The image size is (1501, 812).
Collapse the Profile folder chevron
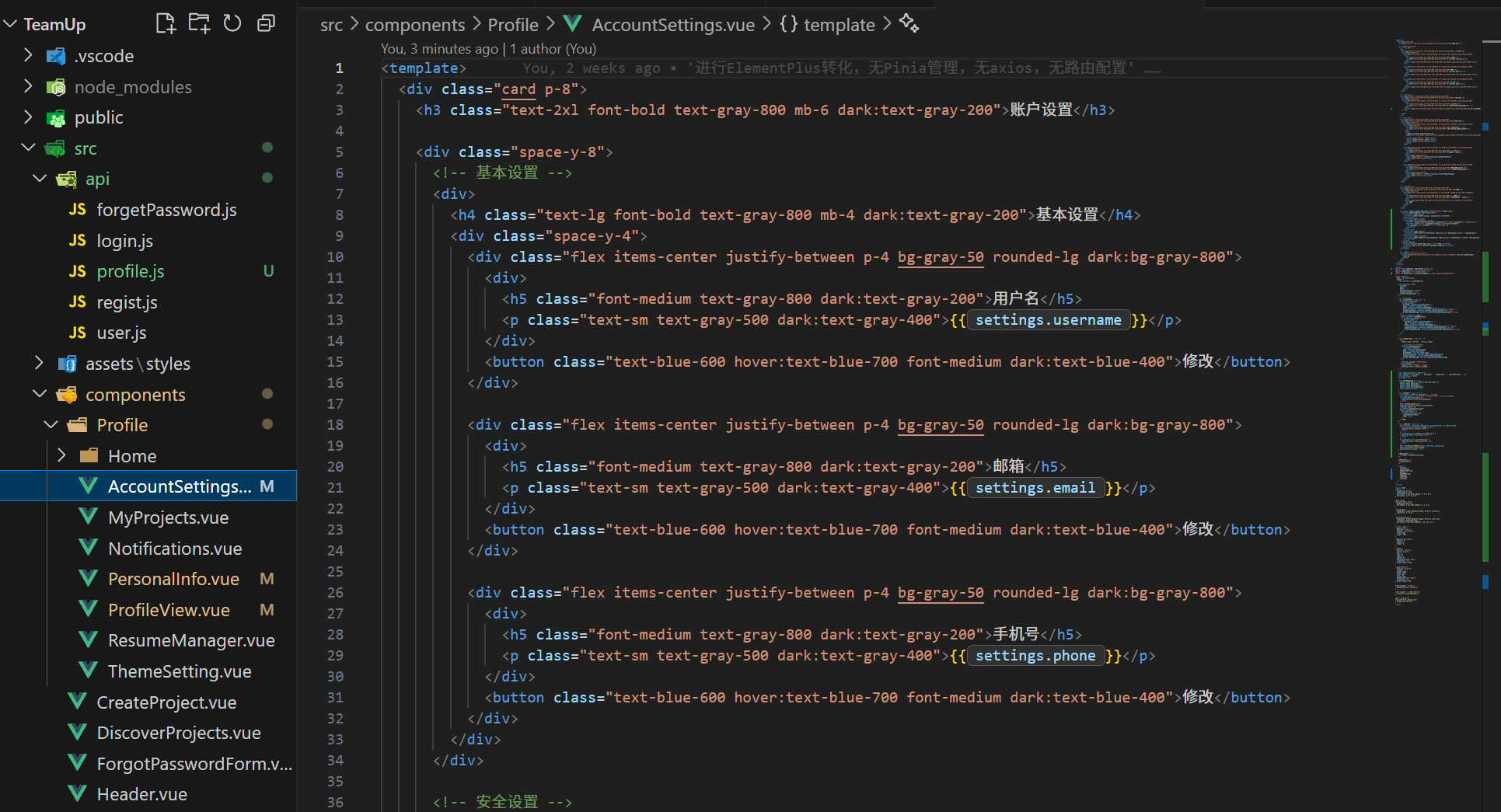point(51,425)
